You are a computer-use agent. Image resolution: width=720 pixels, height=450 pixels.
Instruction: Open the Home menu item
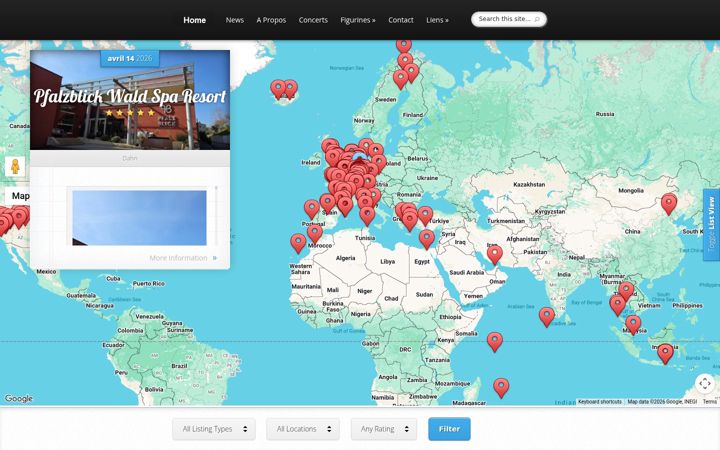point(194,20)
